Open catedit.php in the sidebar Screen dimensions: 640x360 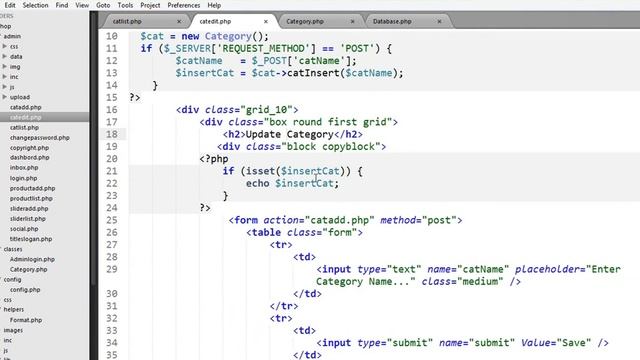(x=26, y=118)
